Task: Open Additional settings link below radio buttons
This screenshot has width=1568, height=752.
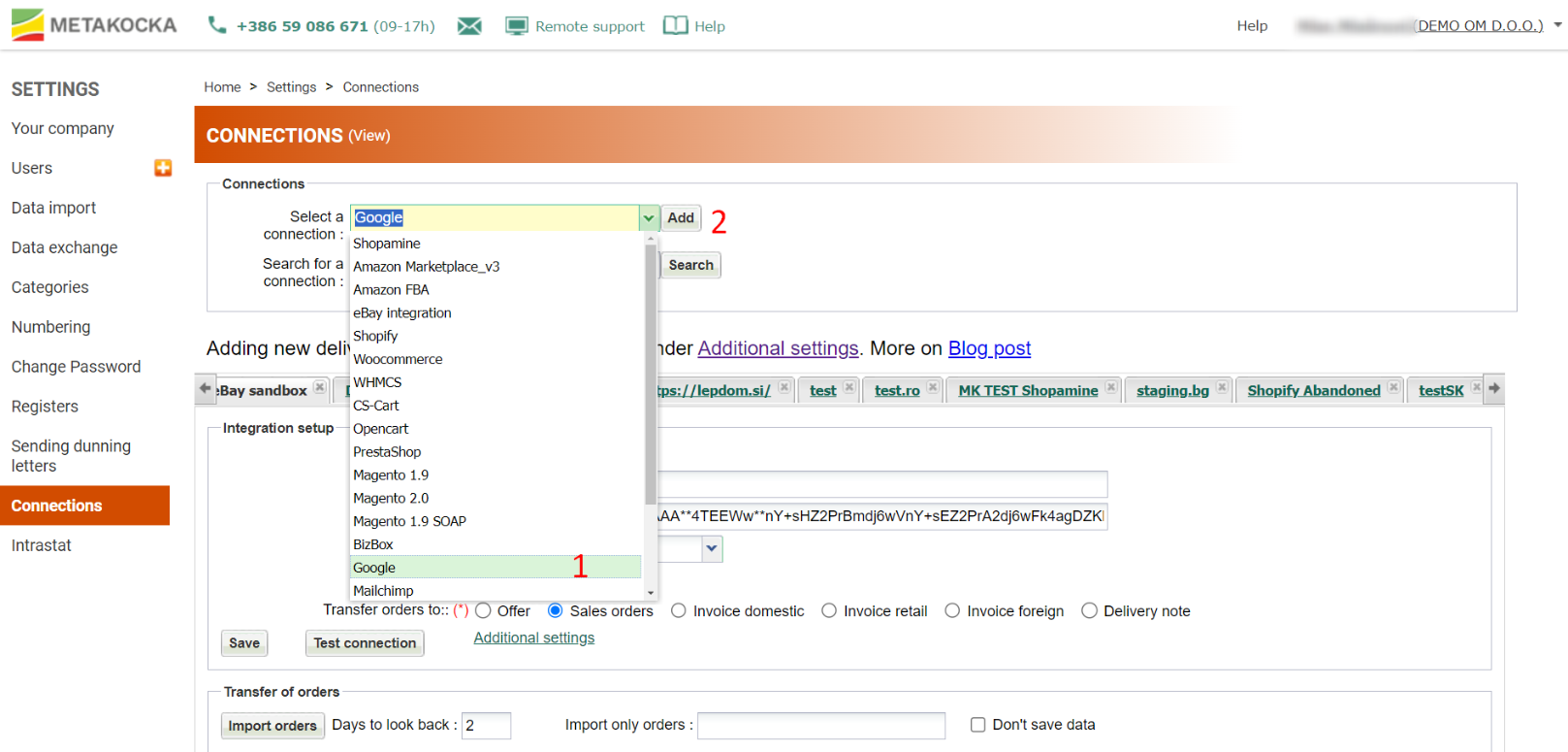Action: pos(533,638)
